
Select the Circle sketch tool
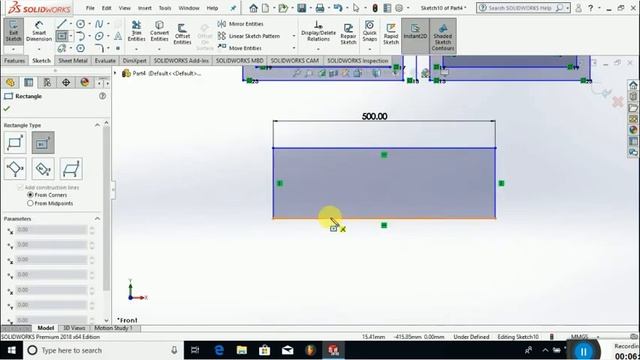(80, 24)
